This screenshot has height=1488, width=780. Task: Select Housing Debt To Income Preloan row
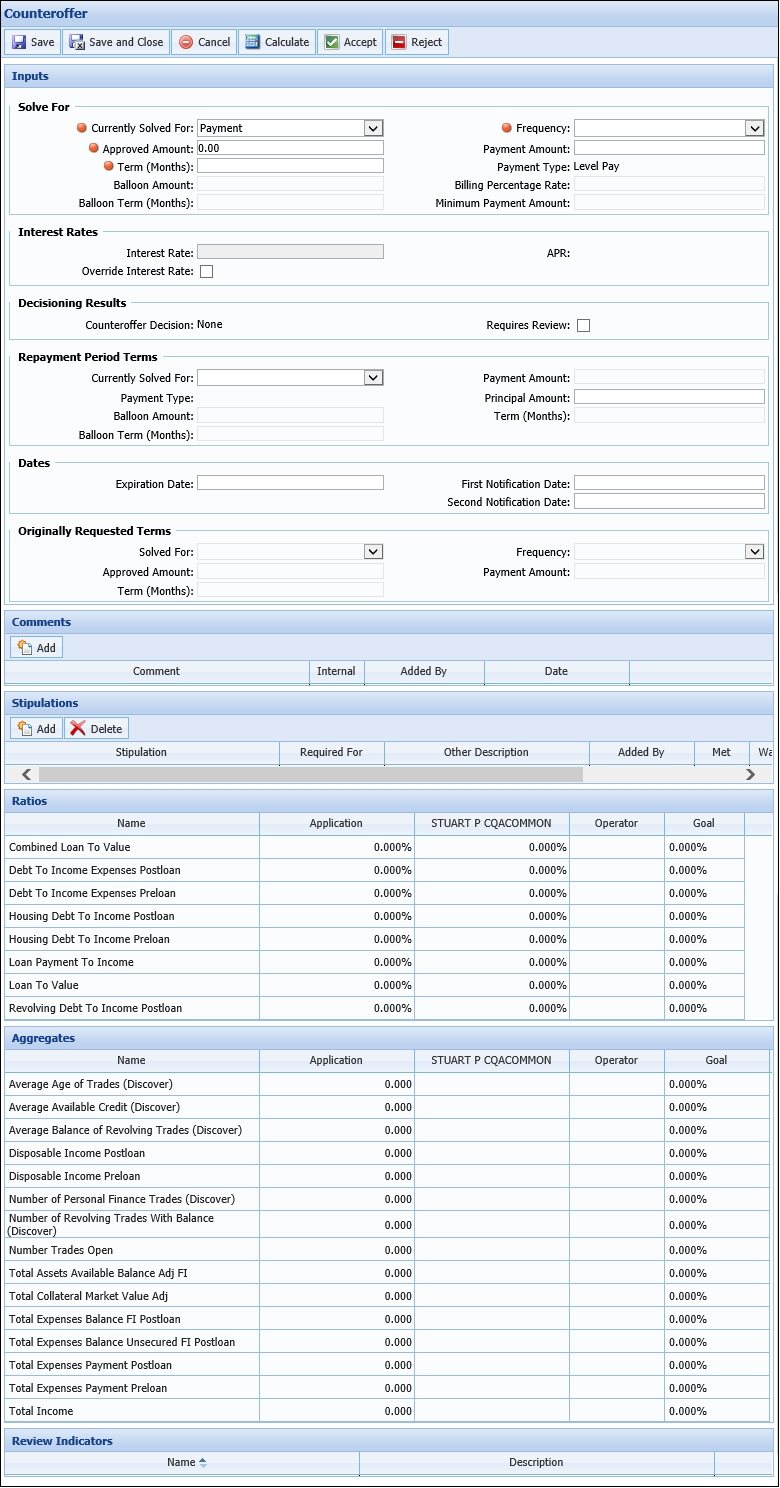pos(375,939)
